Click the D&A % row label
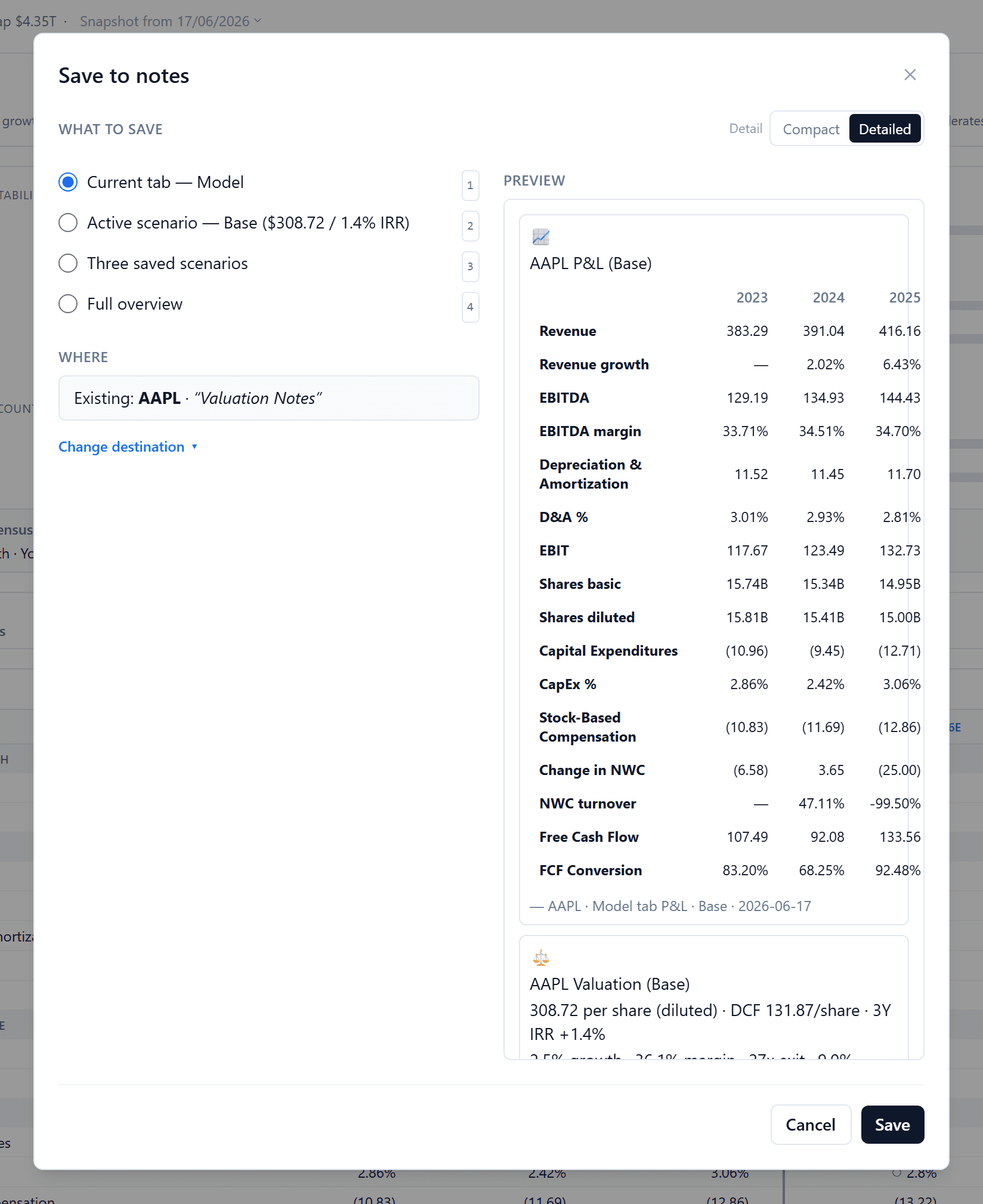Viewport: 983px width, 1204px height. (x=564, y=517)
